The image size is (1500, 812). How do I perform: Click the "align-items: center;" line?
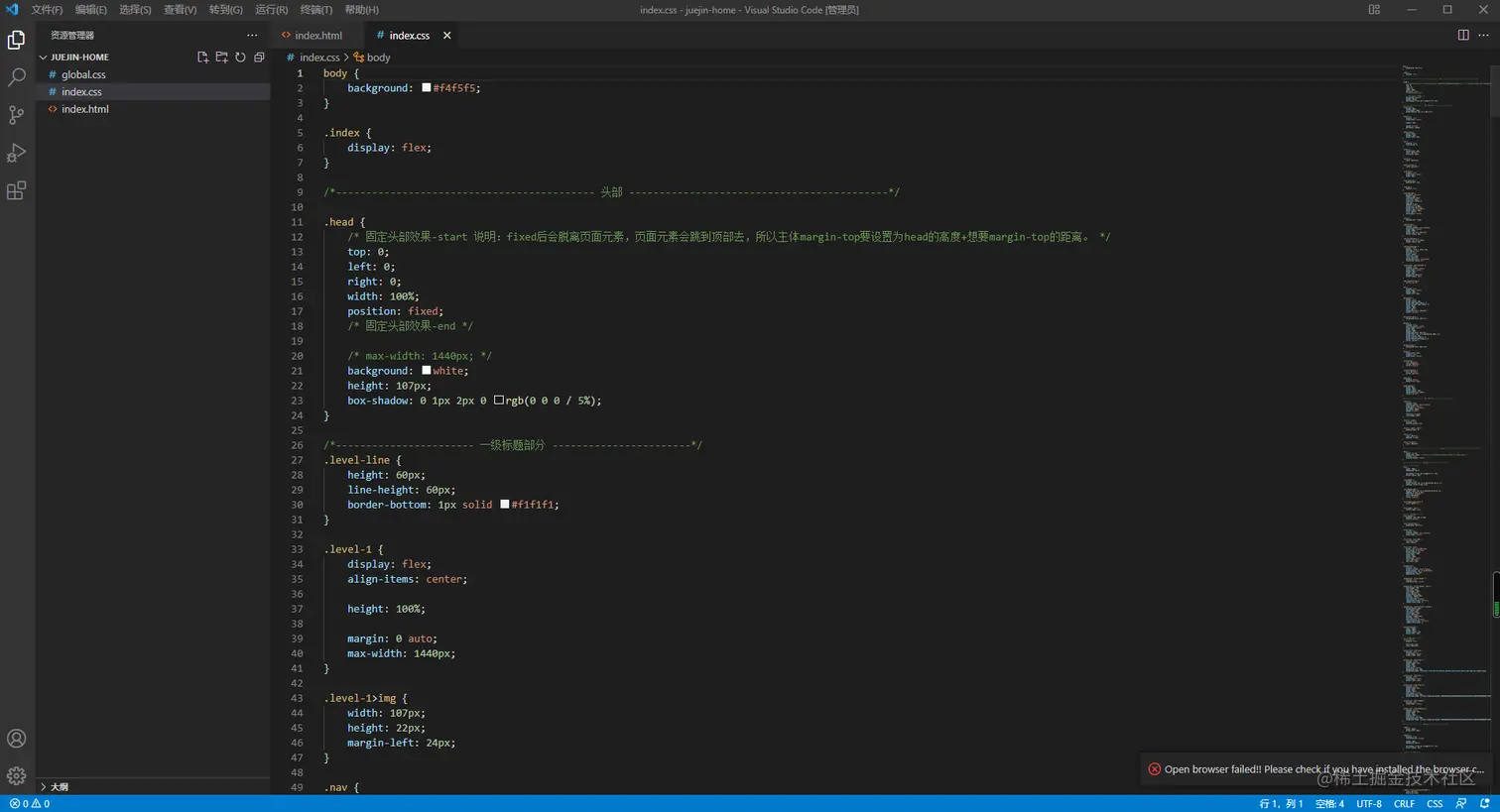tap(407, 579)
